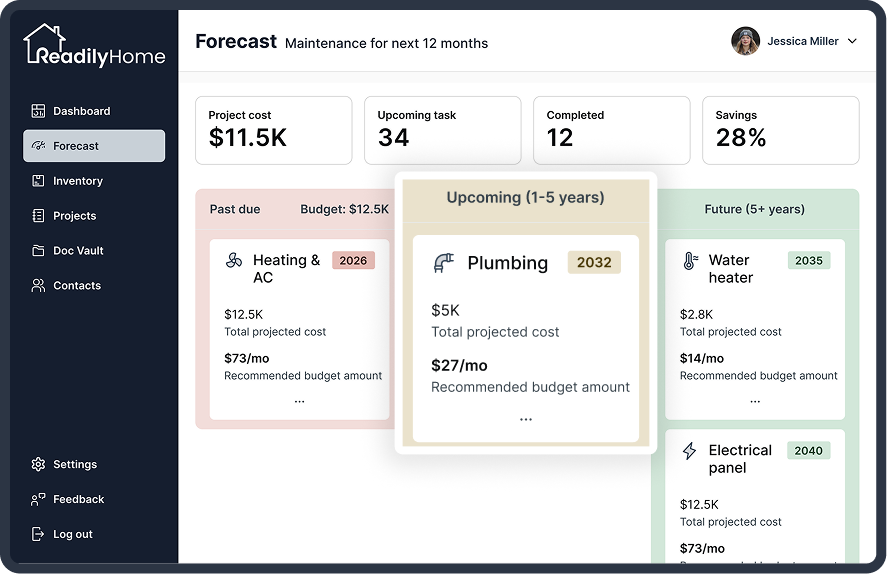The image size is (887, 574).
Task: Select the Project cost summary card
Action: 274,131
